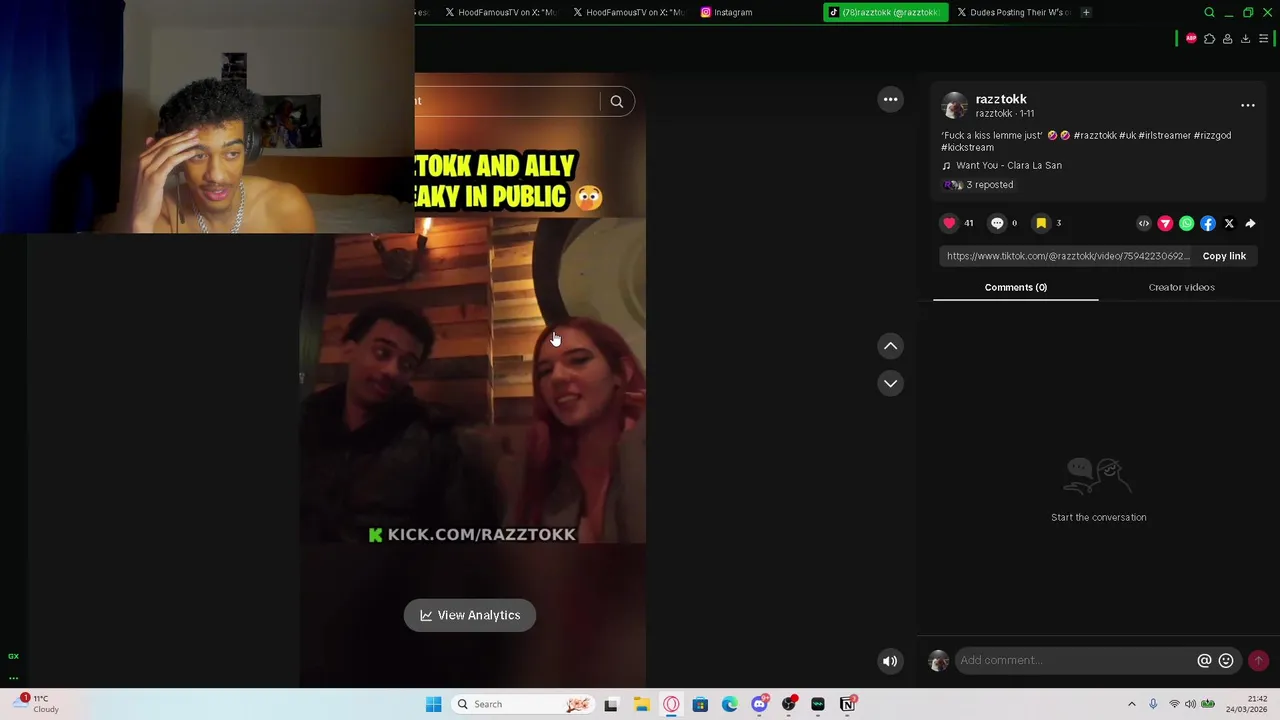Open Microsoft Store from the taskbar
The height and width of the screenshot is (720, 1280).
pos(700,704)
